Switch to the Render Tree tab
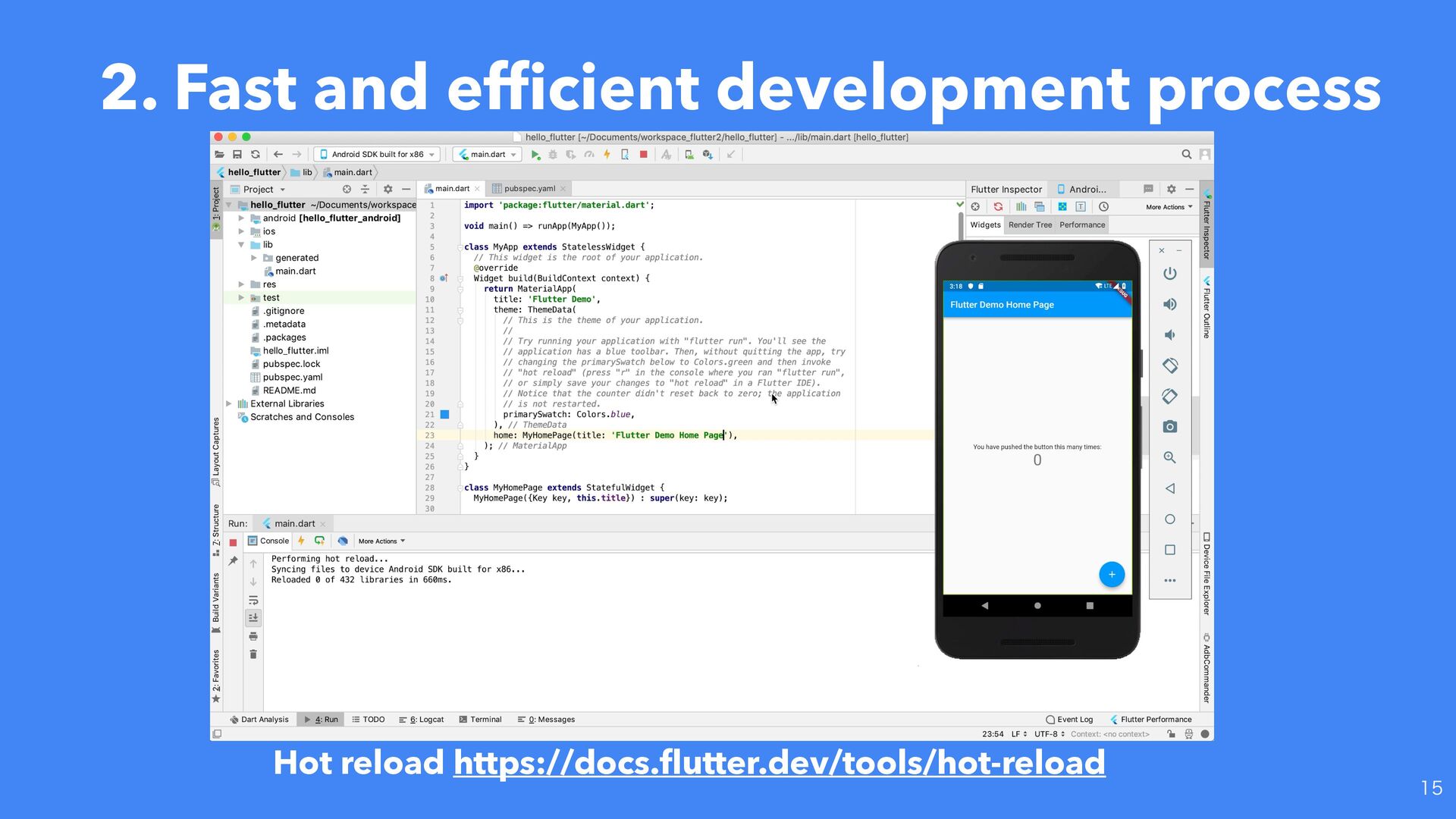The image size is (1456, 819). point(1030,225)
